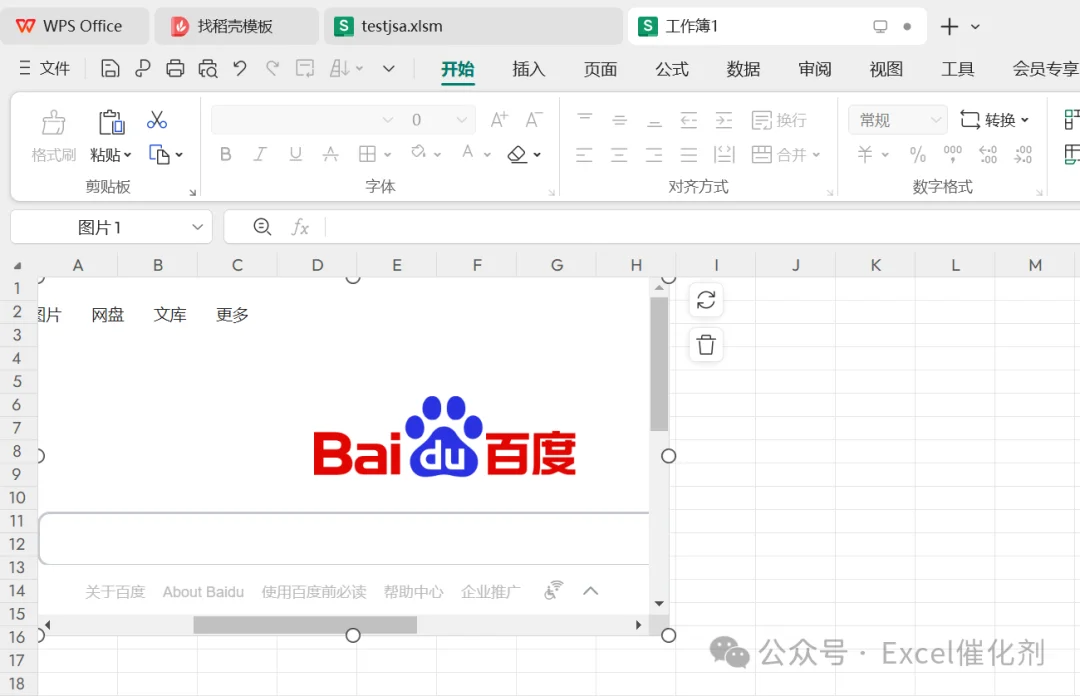This screenshot has width=1080, height=696.
Task: Open the 文件 file menu
Action: coord(44,68)
